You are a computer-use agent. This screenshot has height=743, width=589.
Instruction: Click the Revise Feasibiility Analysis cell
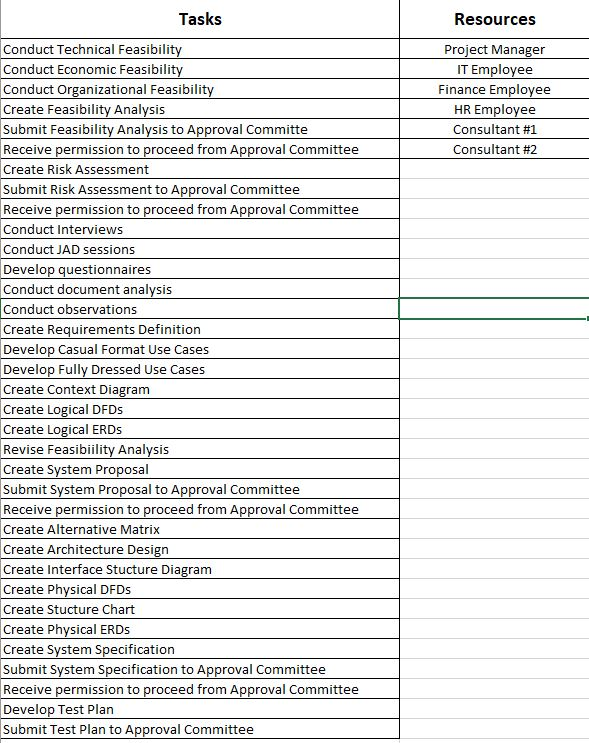click(200, 449)
